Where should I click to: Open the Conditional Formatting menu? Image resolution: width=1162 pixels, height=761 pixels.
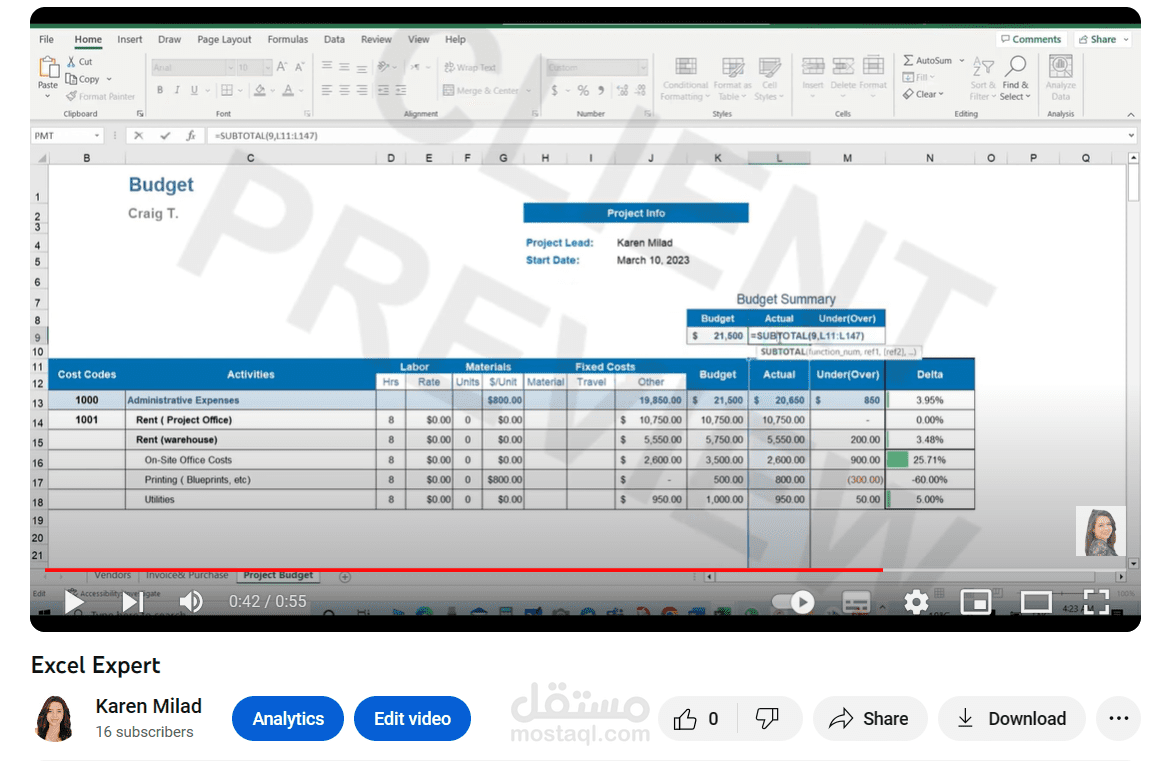coord(685,79)
